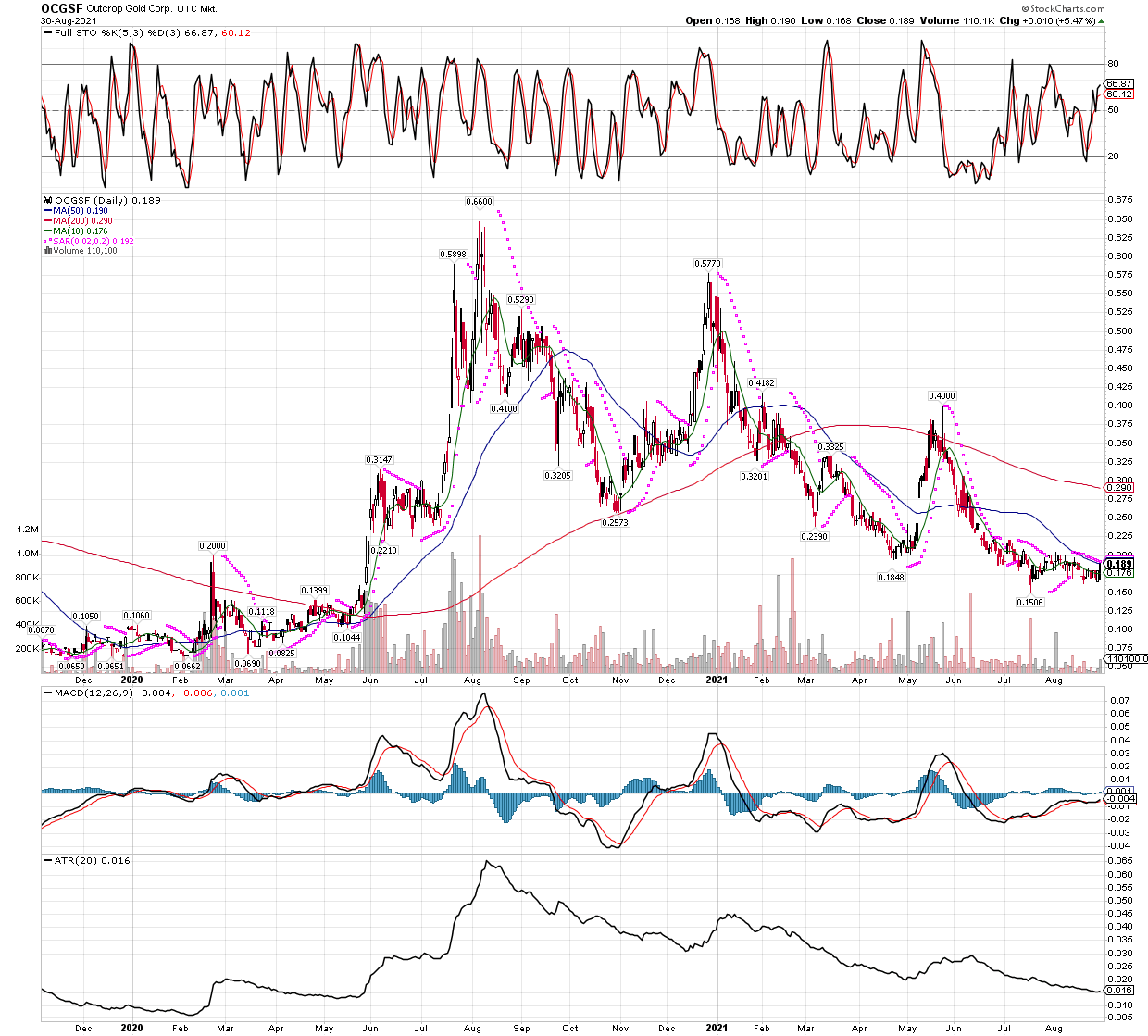Click the red 0.290 MA(200) axis tag
This screenshot has width=1148, height=1036.
[1119, 488]
